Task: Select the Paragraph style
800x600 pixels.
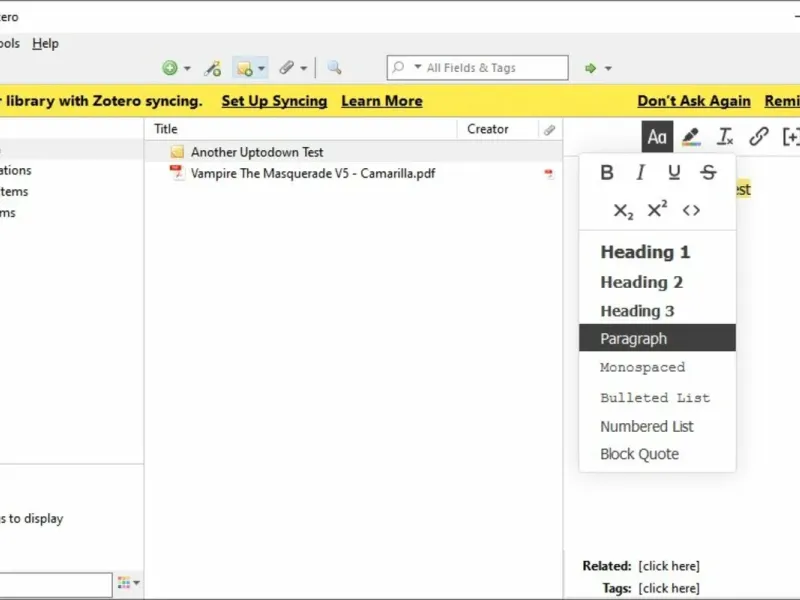Action: pos(657,338)
